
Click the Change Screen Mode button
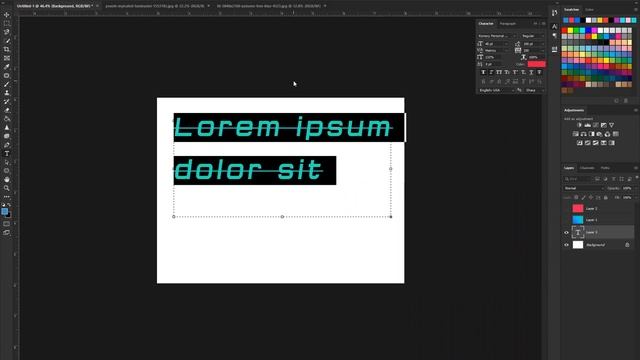(7, 232)
